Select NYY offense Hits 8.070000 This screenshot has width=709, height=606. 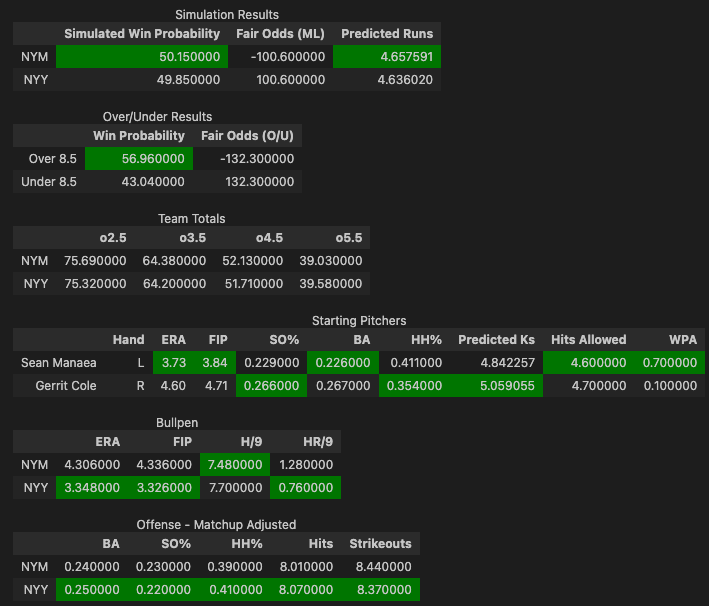[x=306, y=590]
